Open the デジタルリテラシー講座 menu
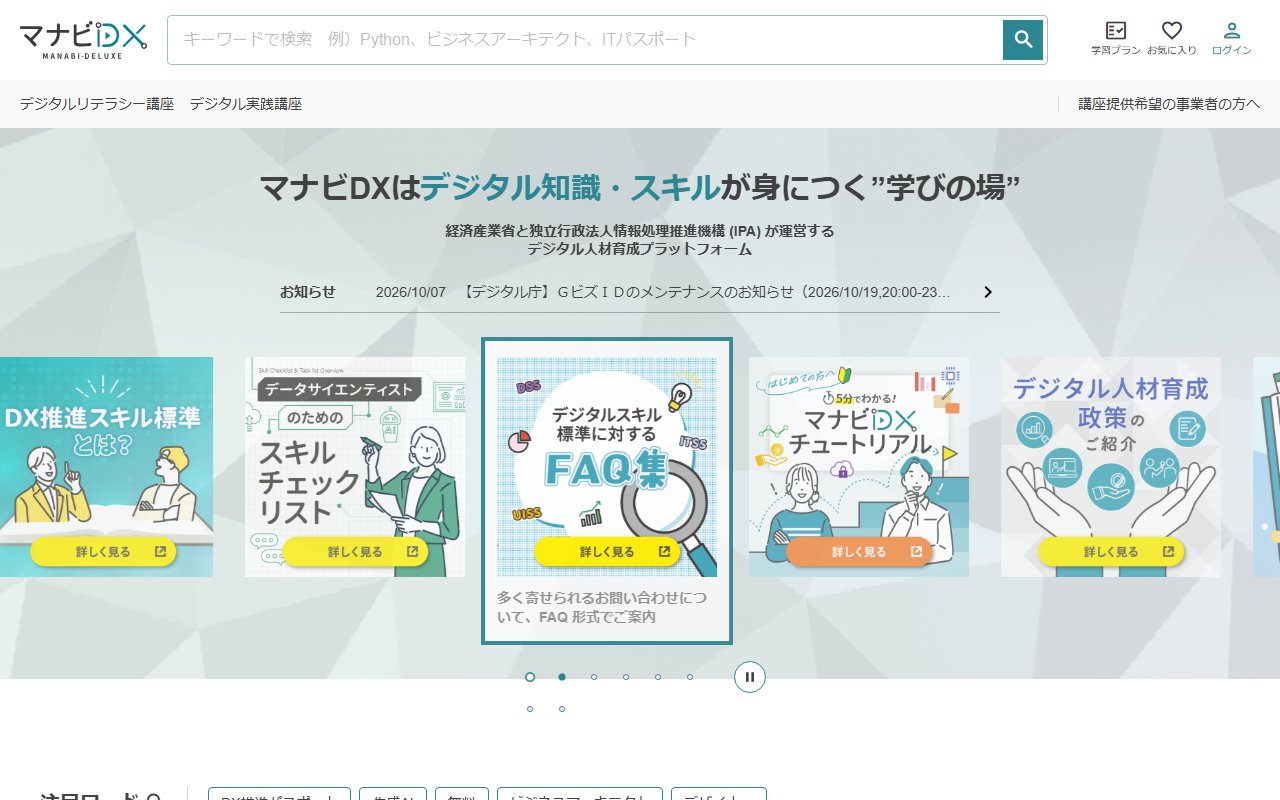 point(97,104)
